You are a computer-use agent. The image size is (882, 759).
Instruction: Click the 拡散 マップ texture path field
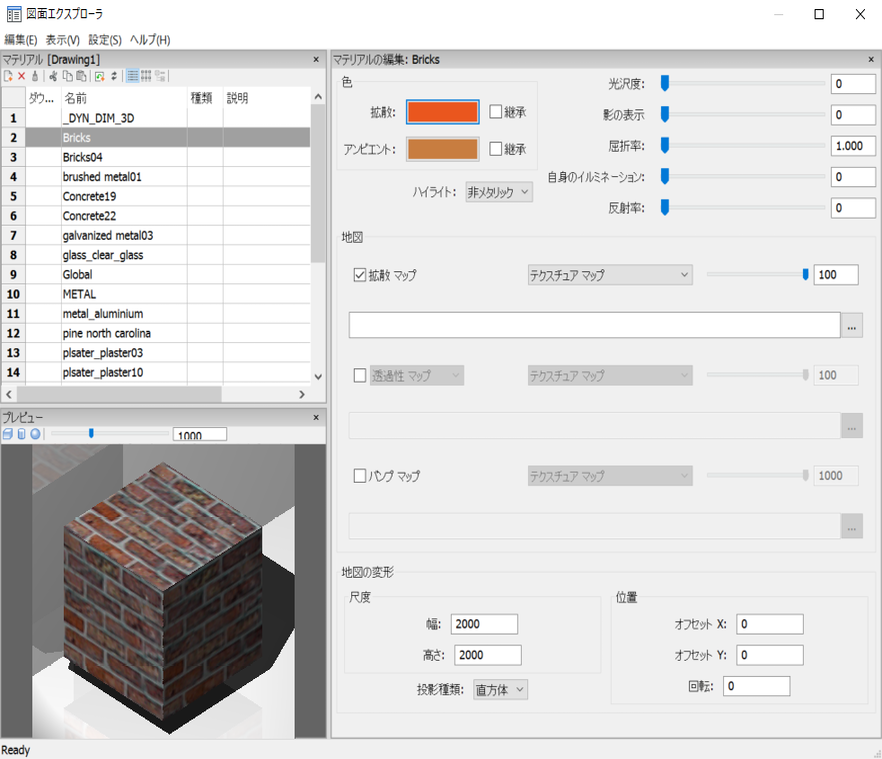pos(595,326)
